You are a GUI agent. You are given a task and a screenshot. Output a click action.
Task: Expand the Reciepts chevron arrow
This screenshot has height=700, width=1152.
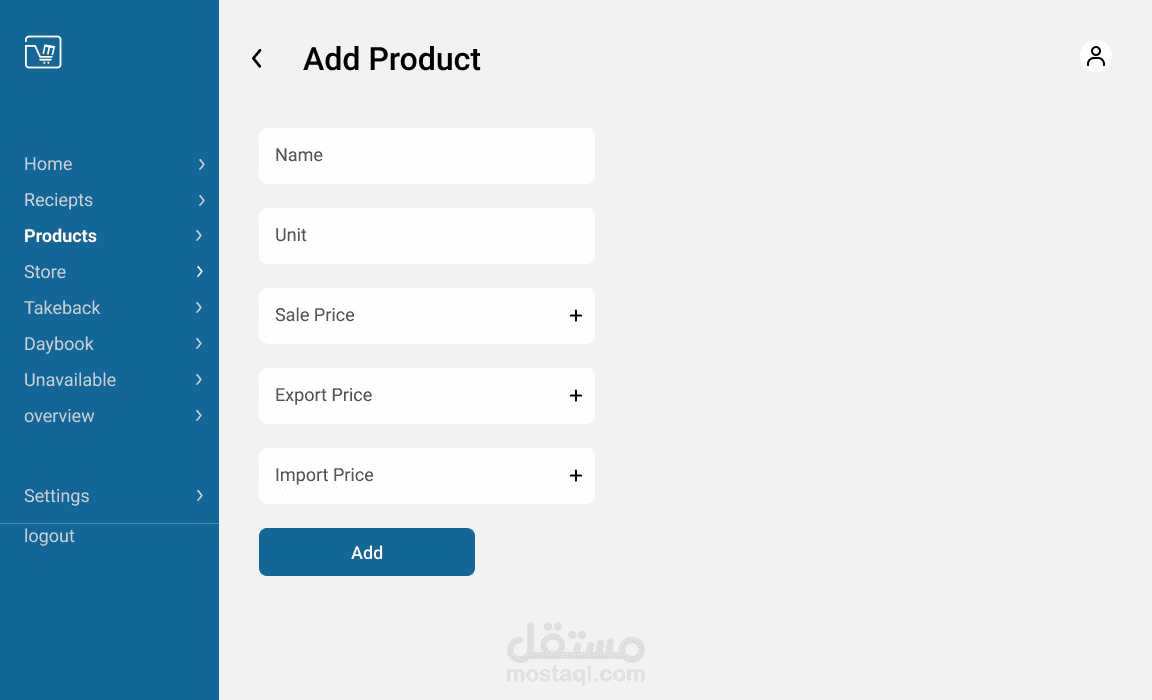tap(201, 200)
